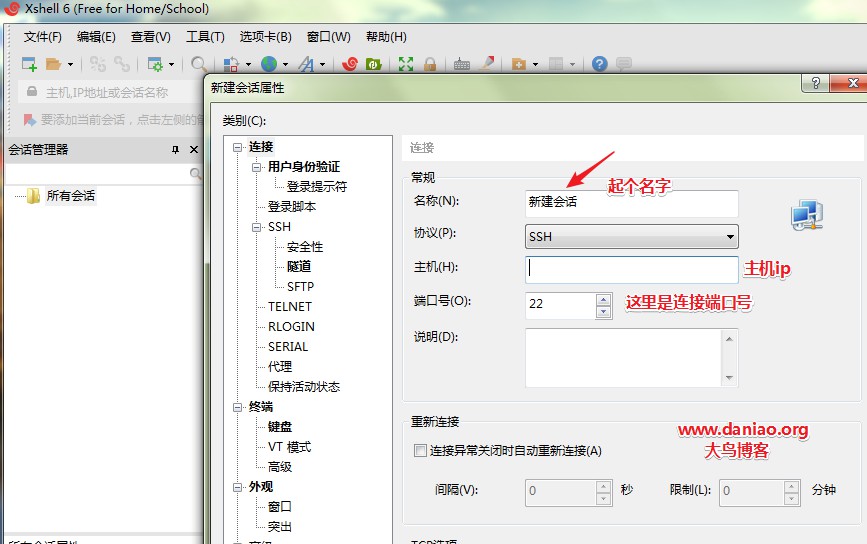This screenshot has width=867, height=544.
Task: Click the greyed chat bubble icon
Action: point(624,64)
